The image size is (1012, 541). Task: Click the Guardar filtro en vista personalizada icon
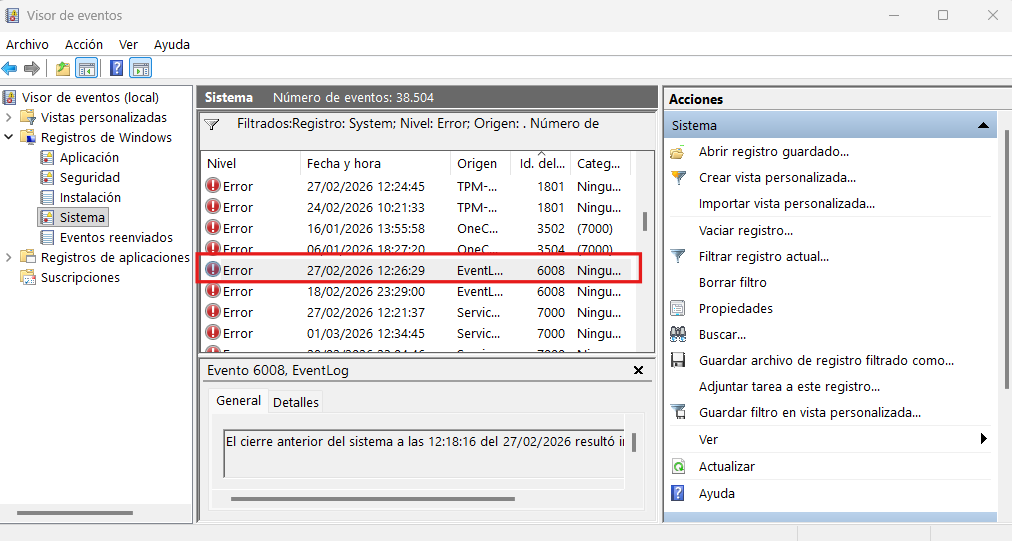point(678,412)
